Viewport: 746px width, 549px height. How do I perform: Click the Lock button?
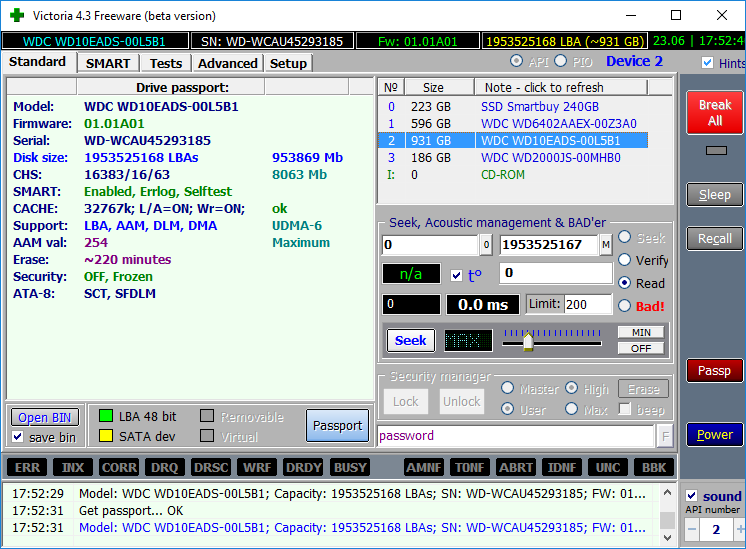click(x=406, y=402)
